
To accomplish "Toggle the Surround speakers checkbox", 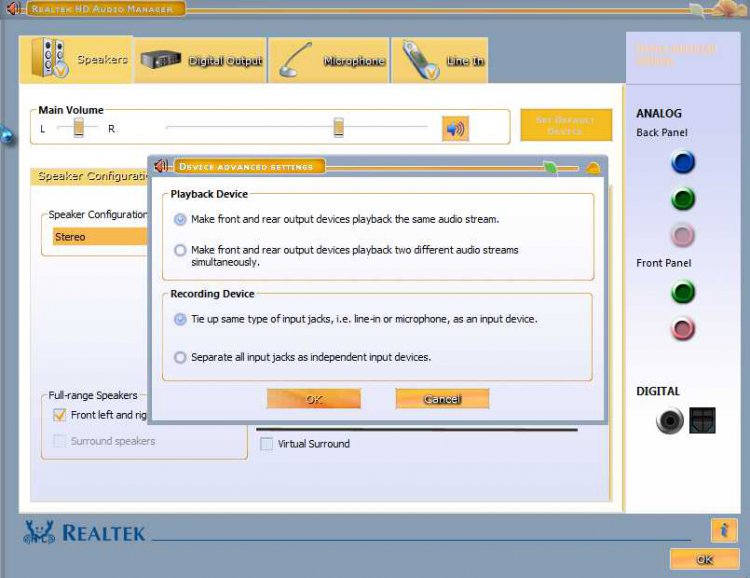I will [59, 441].
